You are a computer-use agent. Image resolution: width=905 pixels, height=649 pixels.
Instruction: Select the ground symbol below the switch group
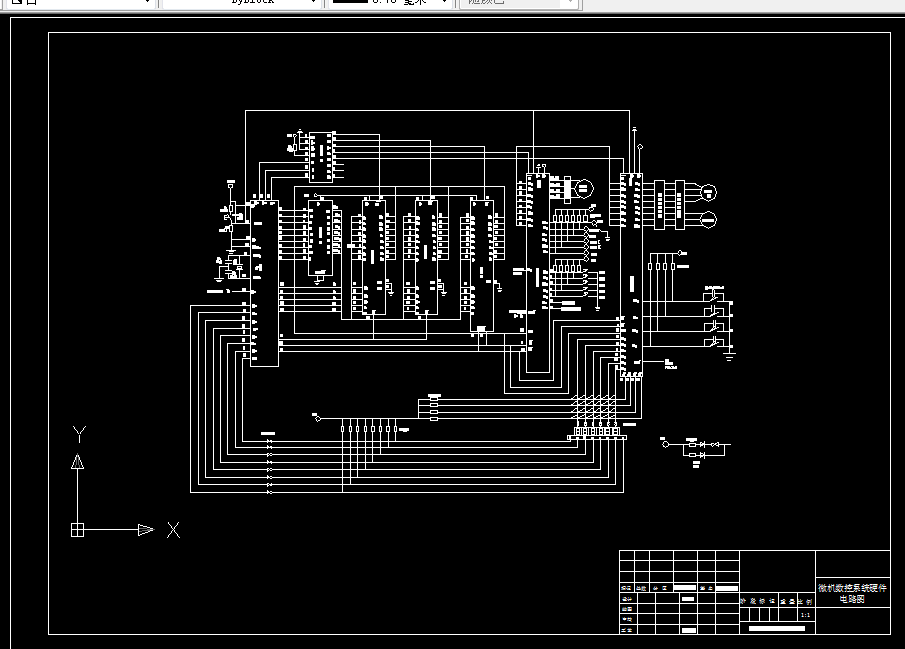730,355
